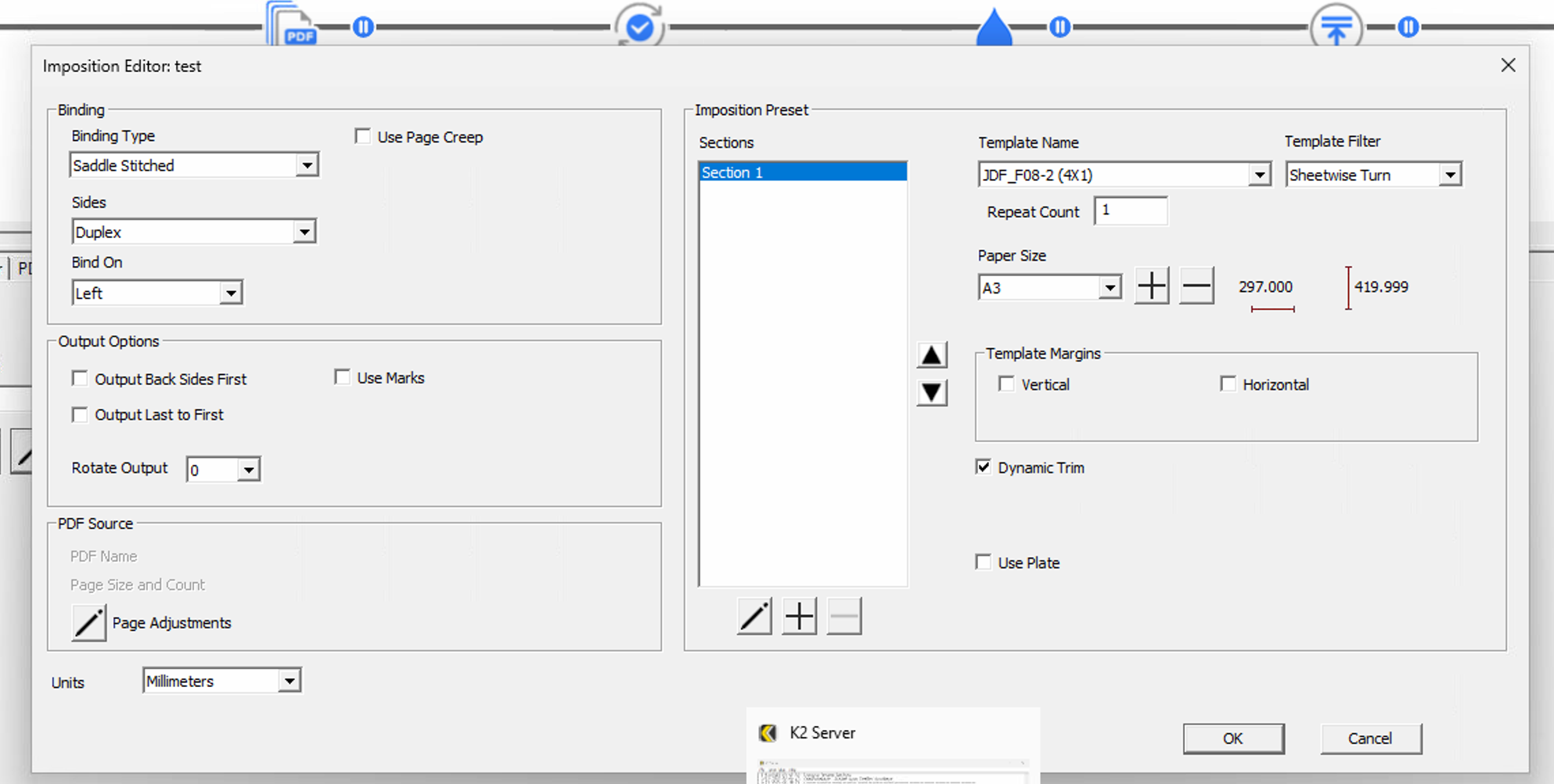Viewport: 1554px width, 784px height.
Task: Enable the Use Page Creep checkbox
Action: click(x=363, y=135)
